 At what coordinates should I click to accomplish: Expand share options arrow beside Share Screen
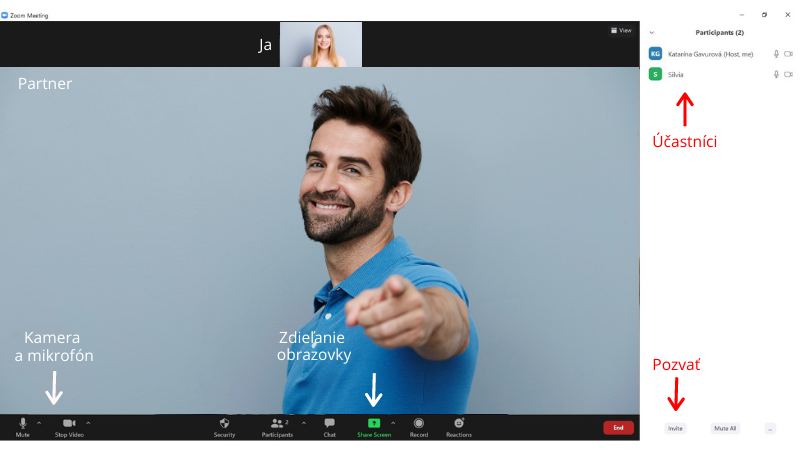pyautogui.click(x=393, y=423)
